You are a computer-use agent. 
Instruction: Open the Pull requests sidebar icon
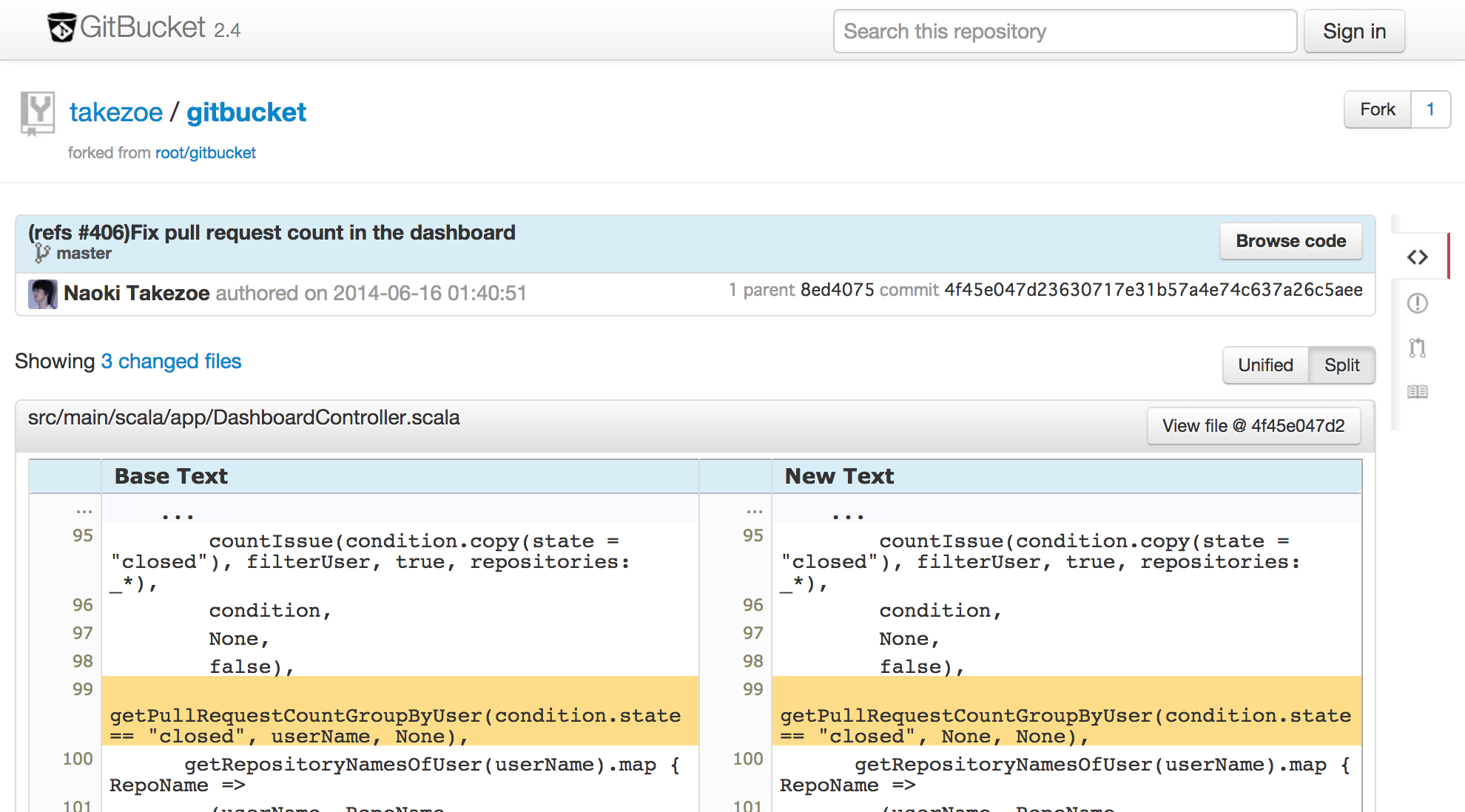pyautogui.click(x=1418, y=348)
